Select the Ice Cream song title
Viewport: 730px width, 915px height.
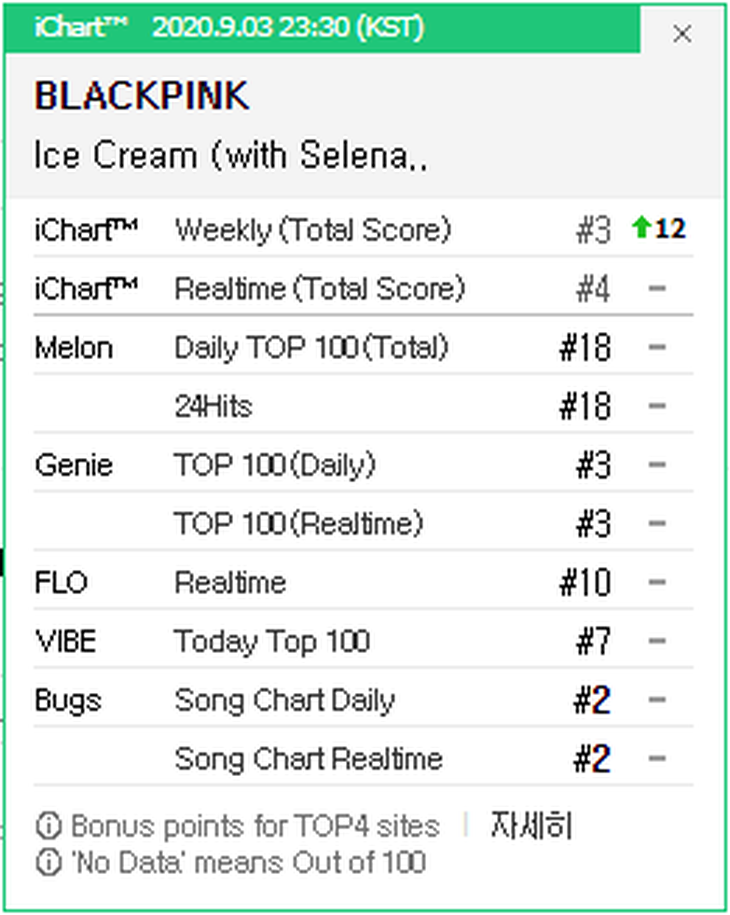tap(231, 156)
